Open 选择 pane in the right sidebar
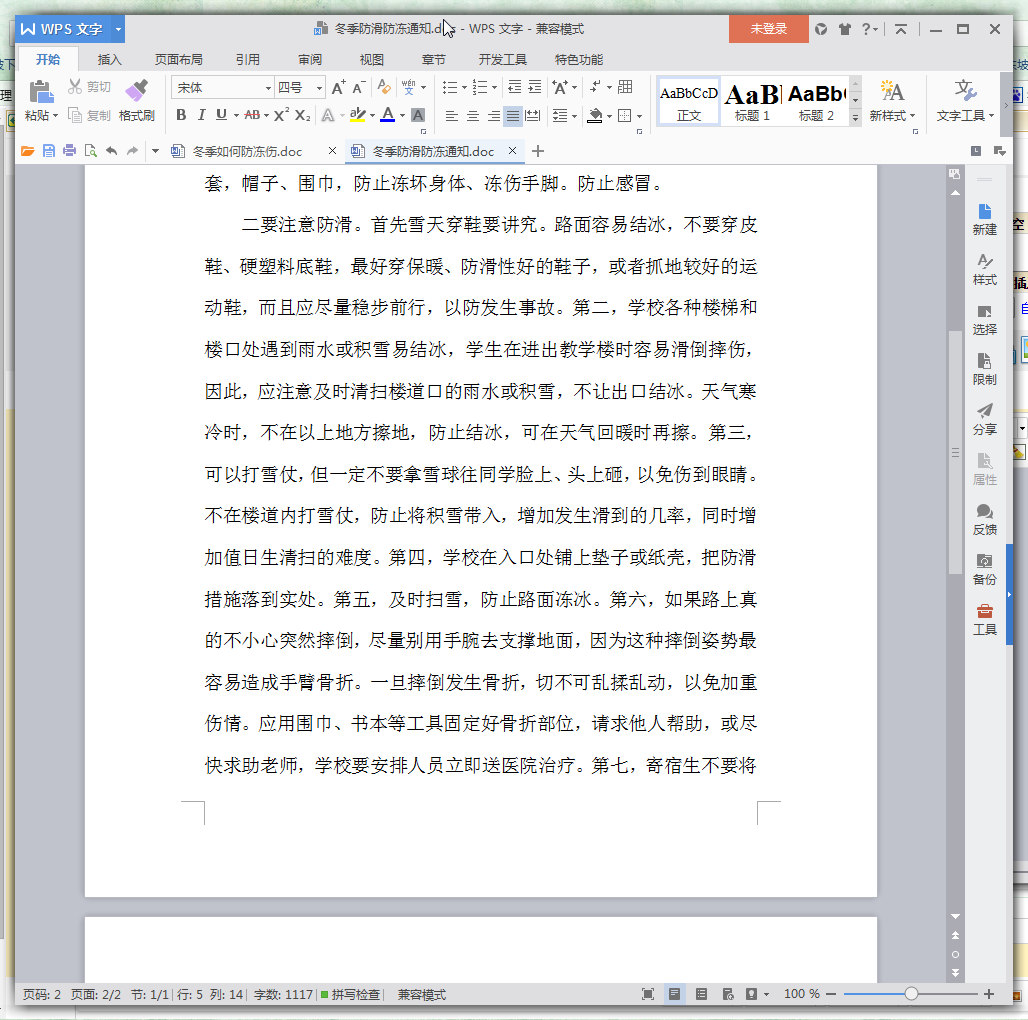 point(985,319)
